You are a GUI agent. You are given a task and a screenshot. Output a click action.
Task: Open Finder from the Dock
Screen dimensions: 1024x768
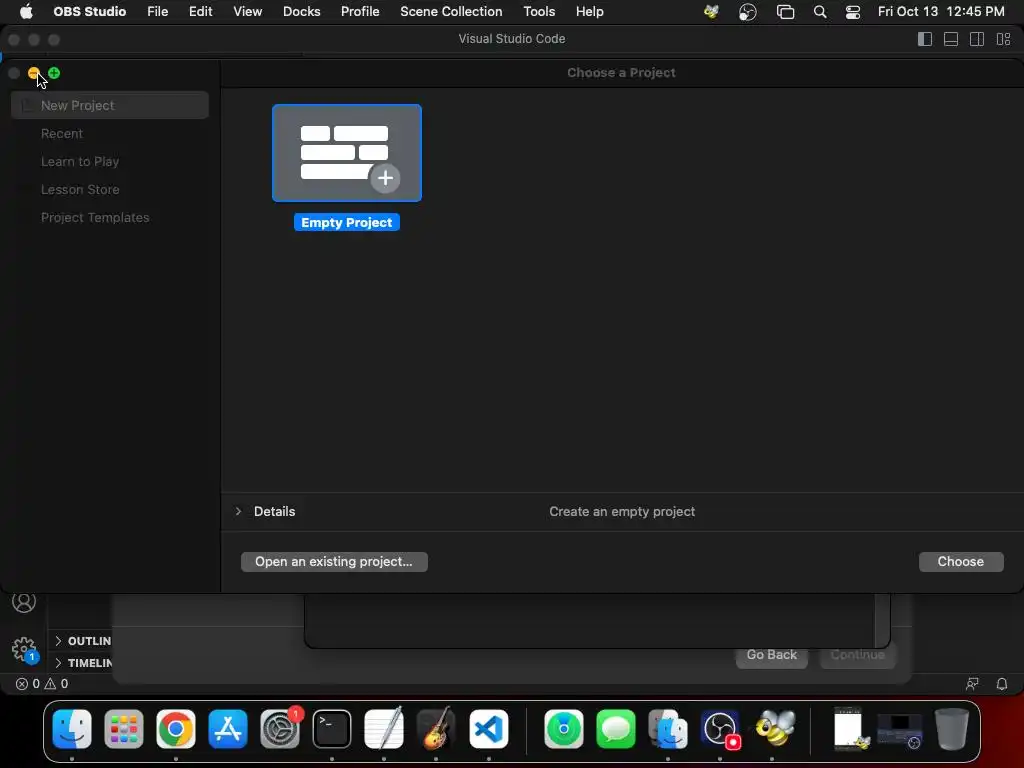[72, 729]
